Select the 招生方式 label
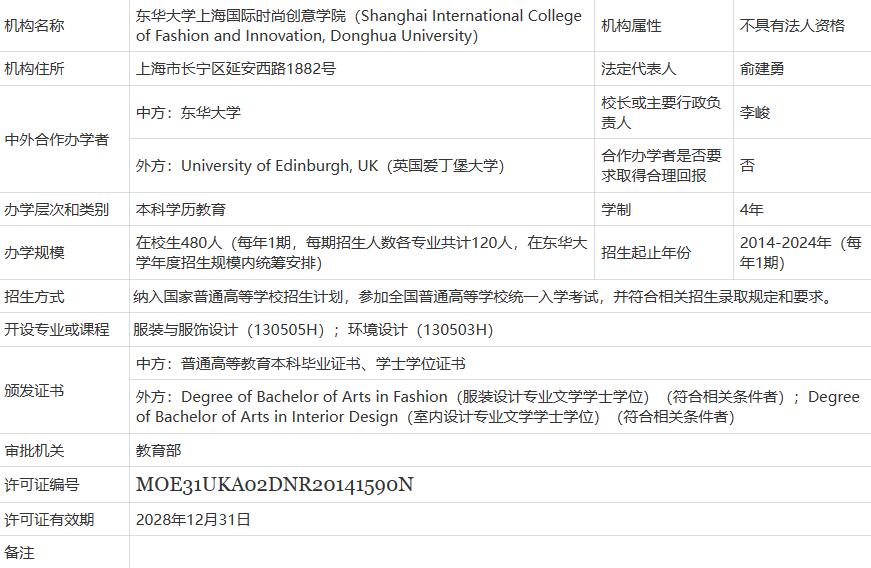 (34, 296)
